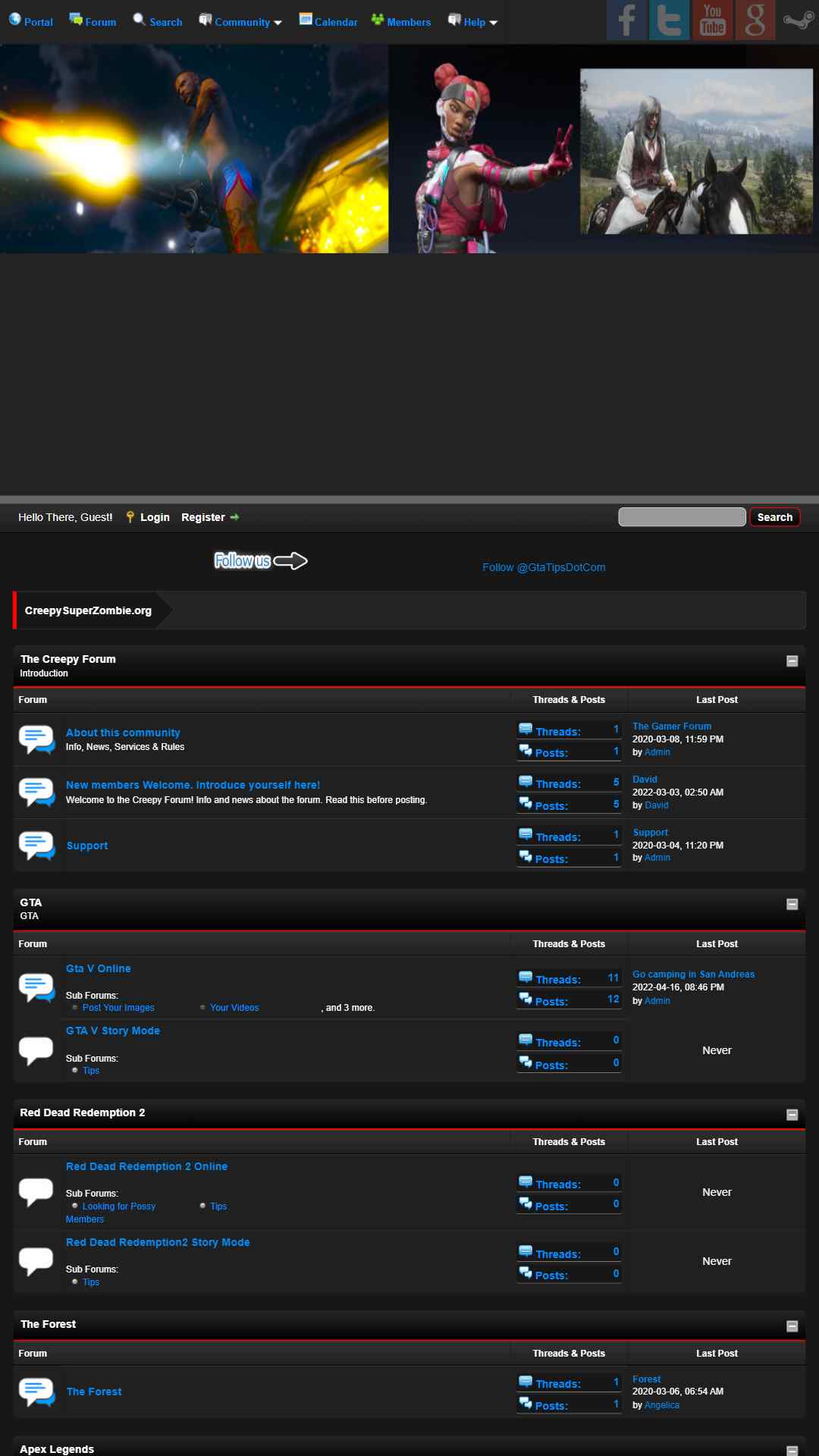Open The Forest forum link
Image resolution: width=819 pixels, height=1456 pixels.
(x=94, y=1392)
